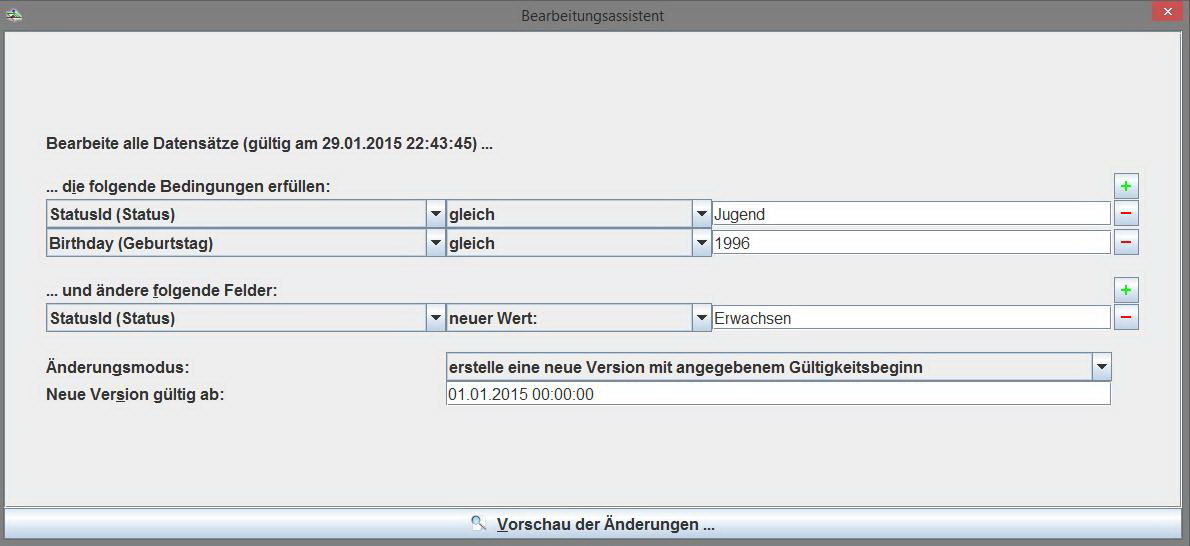
Task: Click the 'Neue Version gültig ab:' label
Action: coord(135,394)
